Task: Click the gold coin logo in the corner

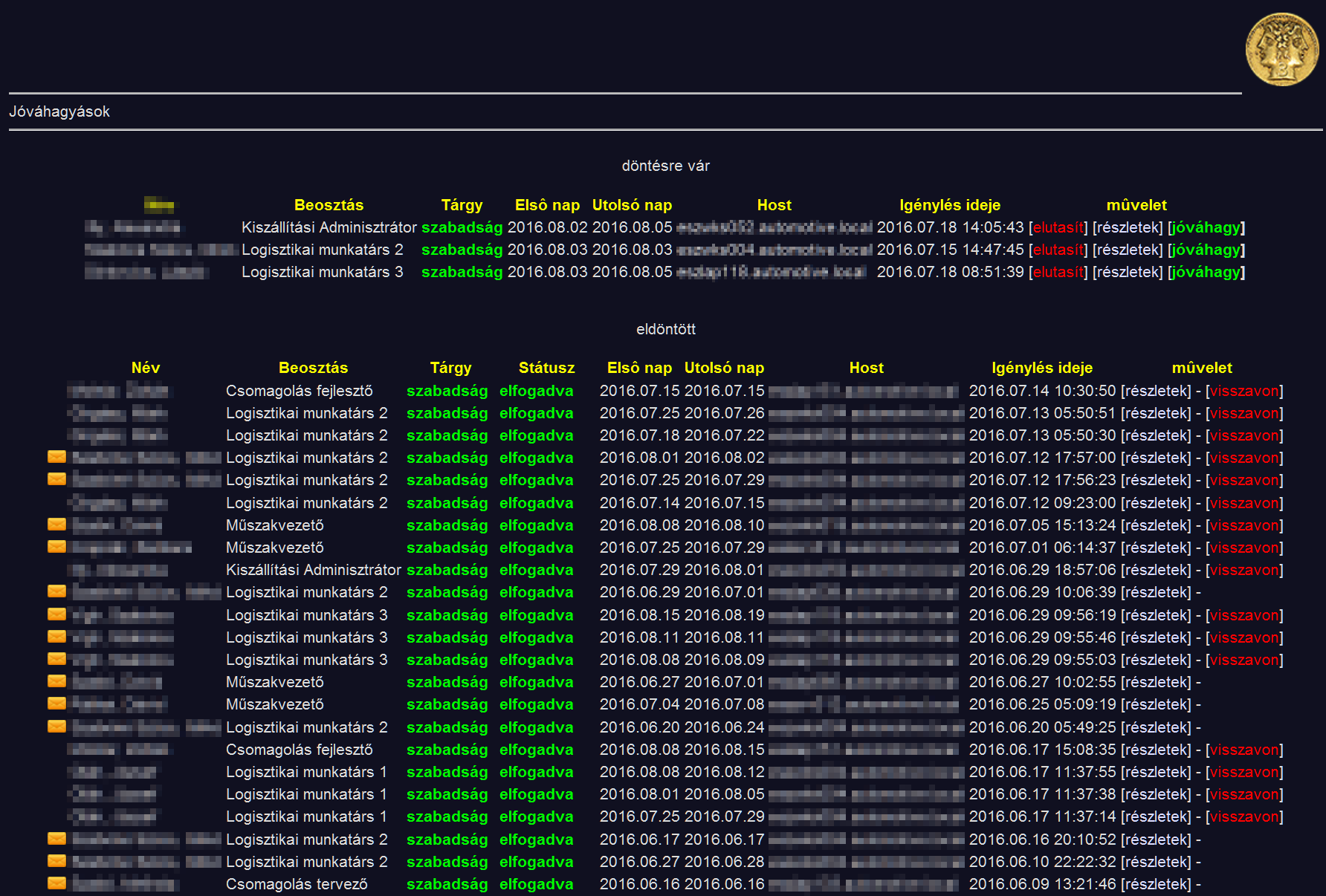Action: pyautogui.click(x=1281, y=50)
